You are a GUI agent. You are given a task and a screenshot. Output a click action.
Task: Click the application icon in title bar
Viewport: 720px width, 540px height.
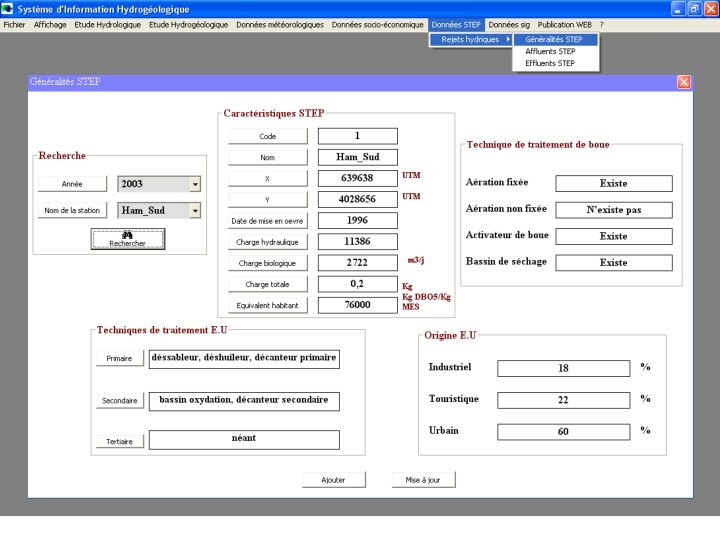tap(7, 9)
